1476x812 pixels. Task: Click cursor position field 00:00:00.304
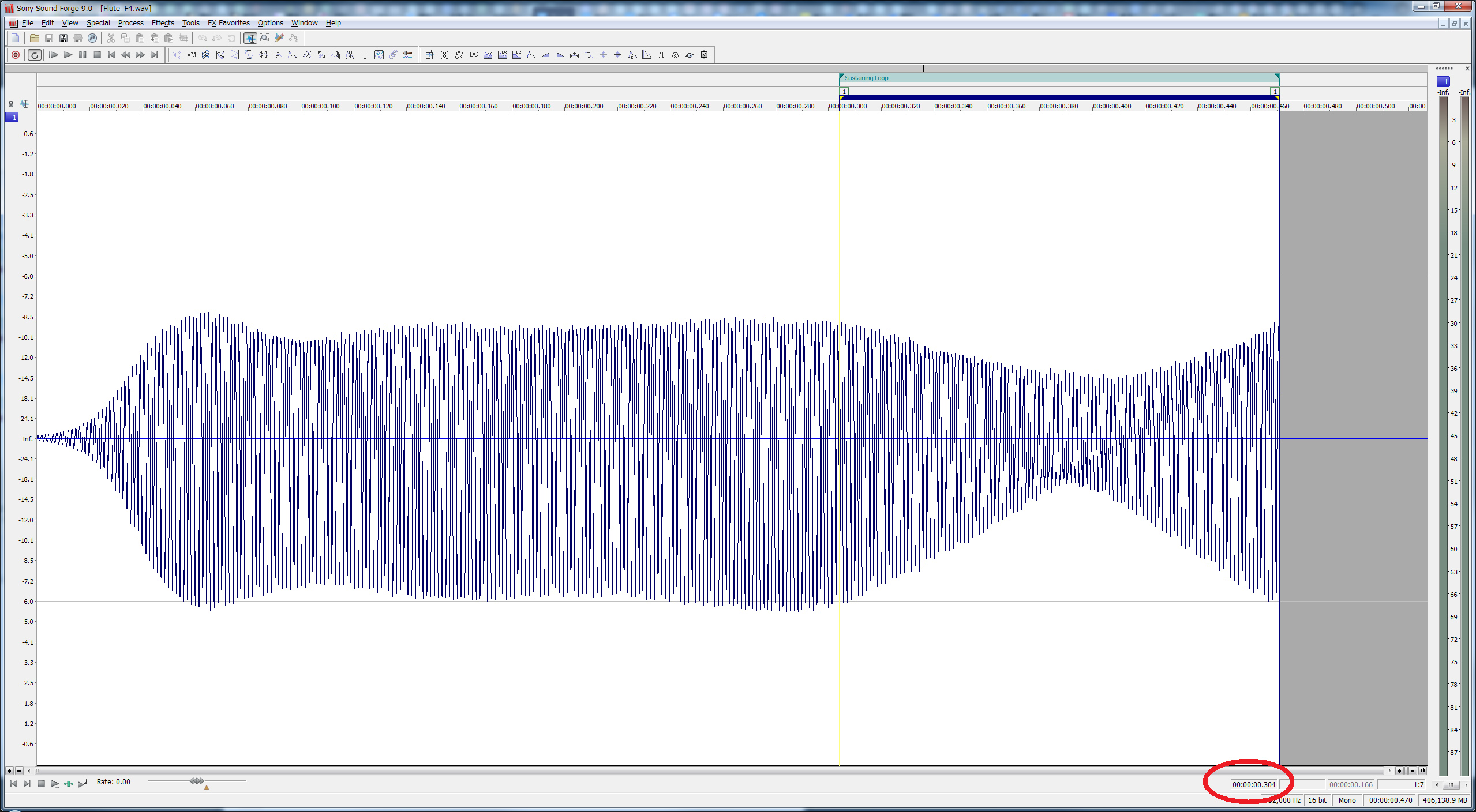pos(1253,784)
